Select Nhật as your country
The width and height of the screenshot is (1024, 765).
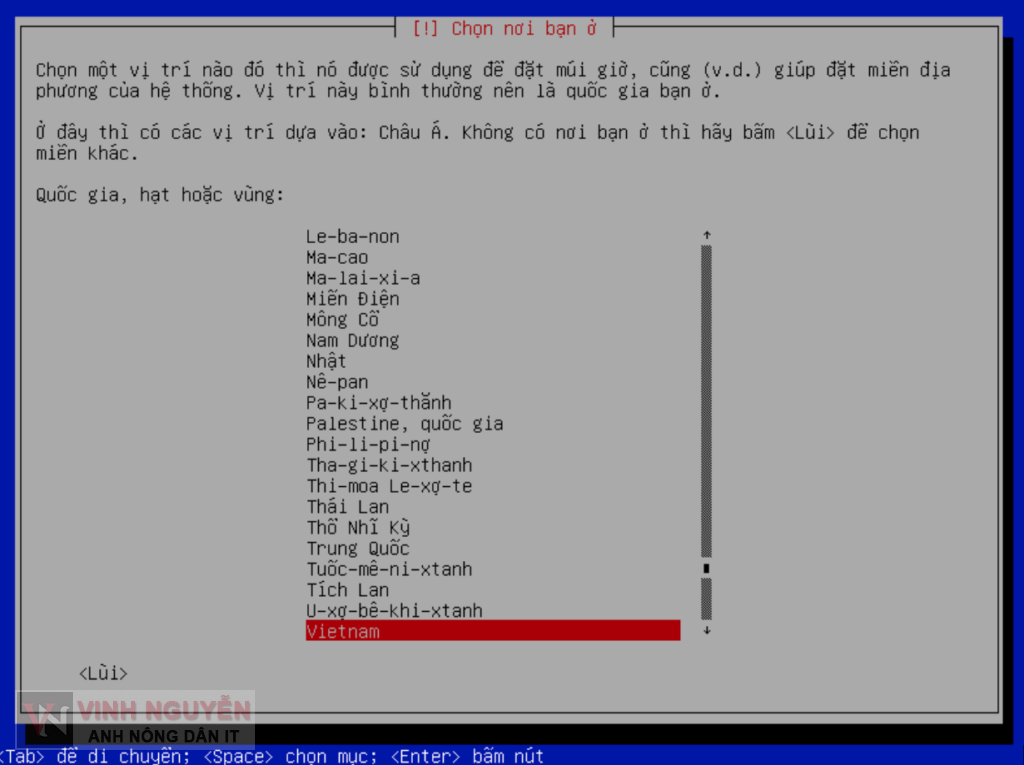click(x=326, y=361)
